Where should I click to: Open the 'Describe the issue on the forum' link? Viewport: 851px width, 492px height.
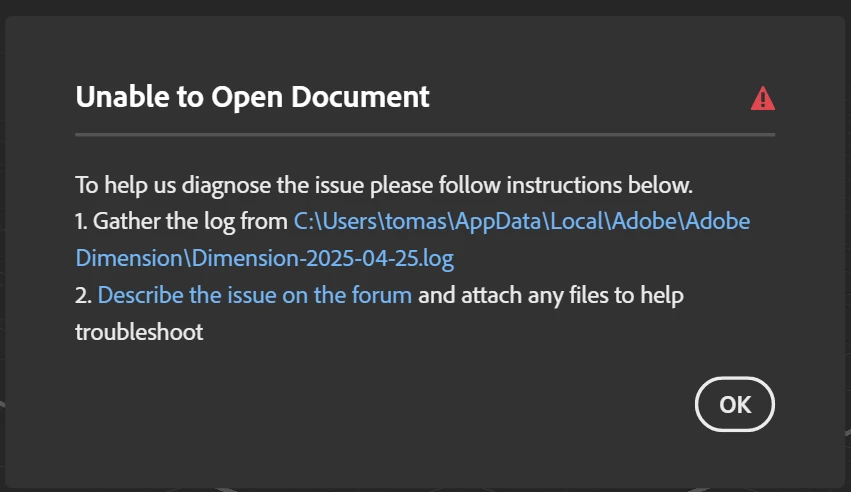(255, 295)
